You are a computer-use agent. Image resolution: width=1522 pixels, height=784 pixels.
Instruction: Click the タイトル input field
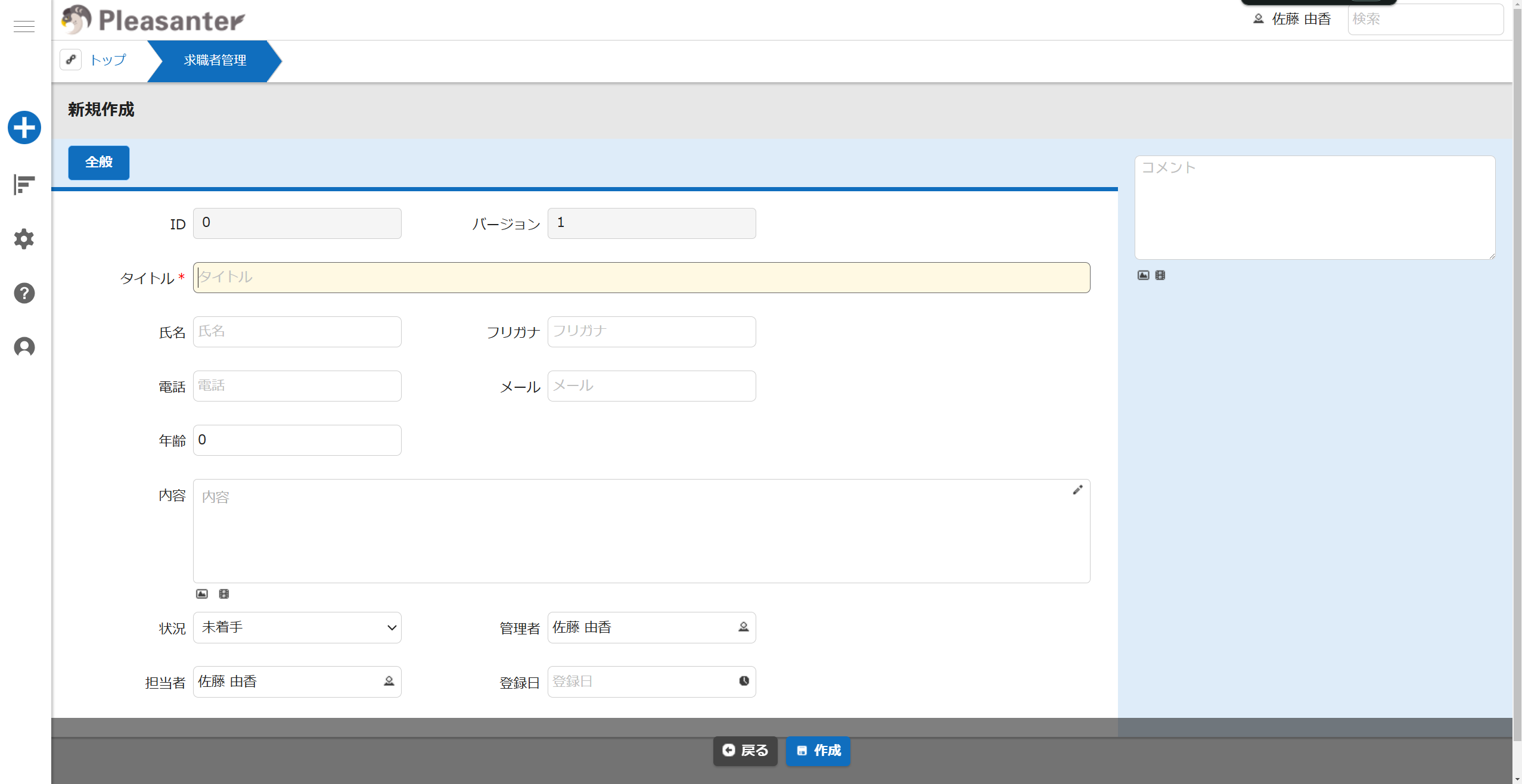[x=641, y=278]
